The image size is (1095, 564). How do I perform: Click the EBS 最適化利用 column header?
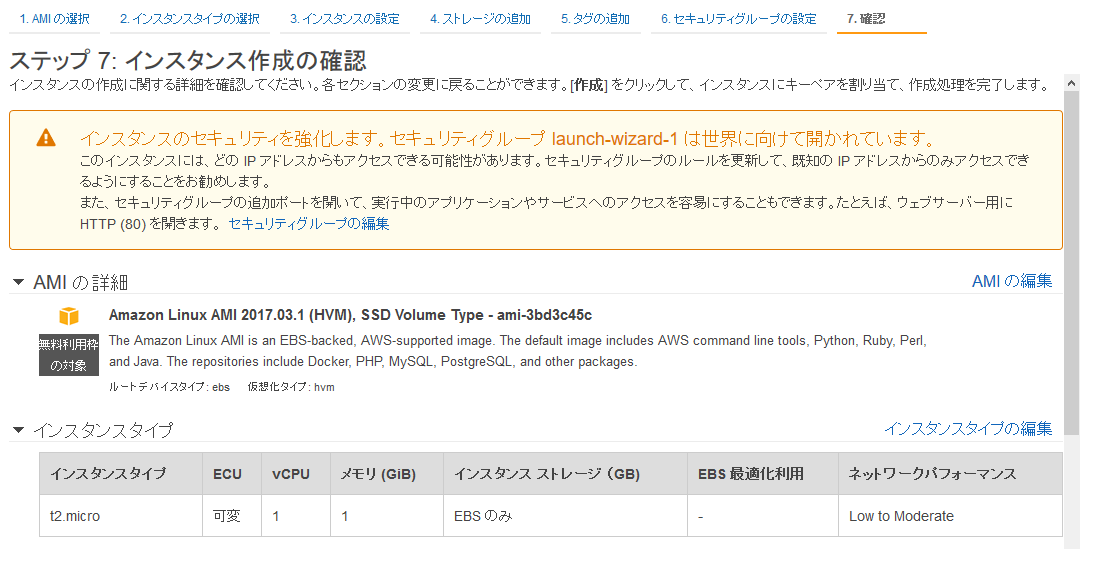pyautogui.click(x=763, y=474)
